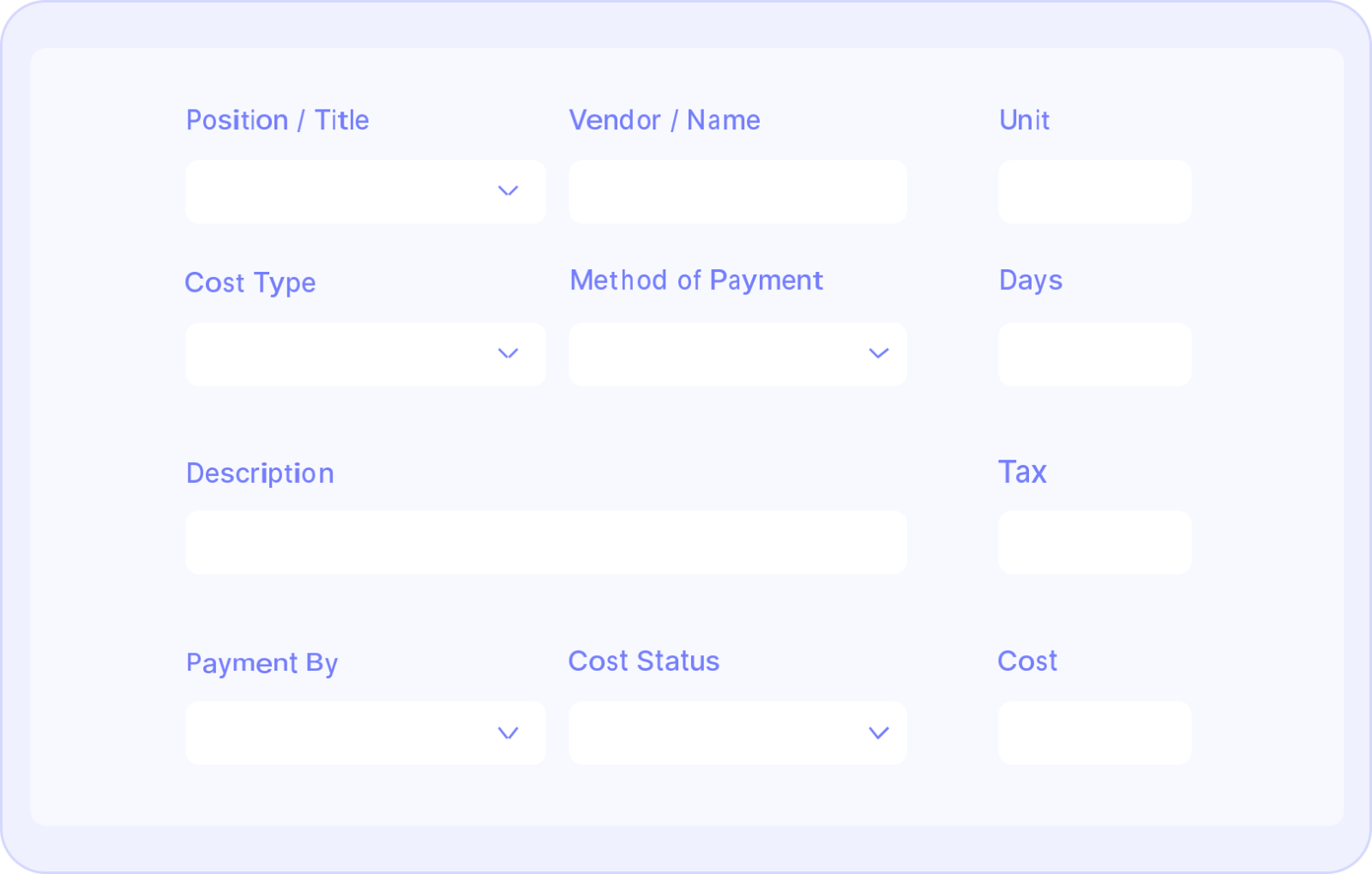Open the Position / Title select box
Screen dimensions: 1372x874
point(343,191)
